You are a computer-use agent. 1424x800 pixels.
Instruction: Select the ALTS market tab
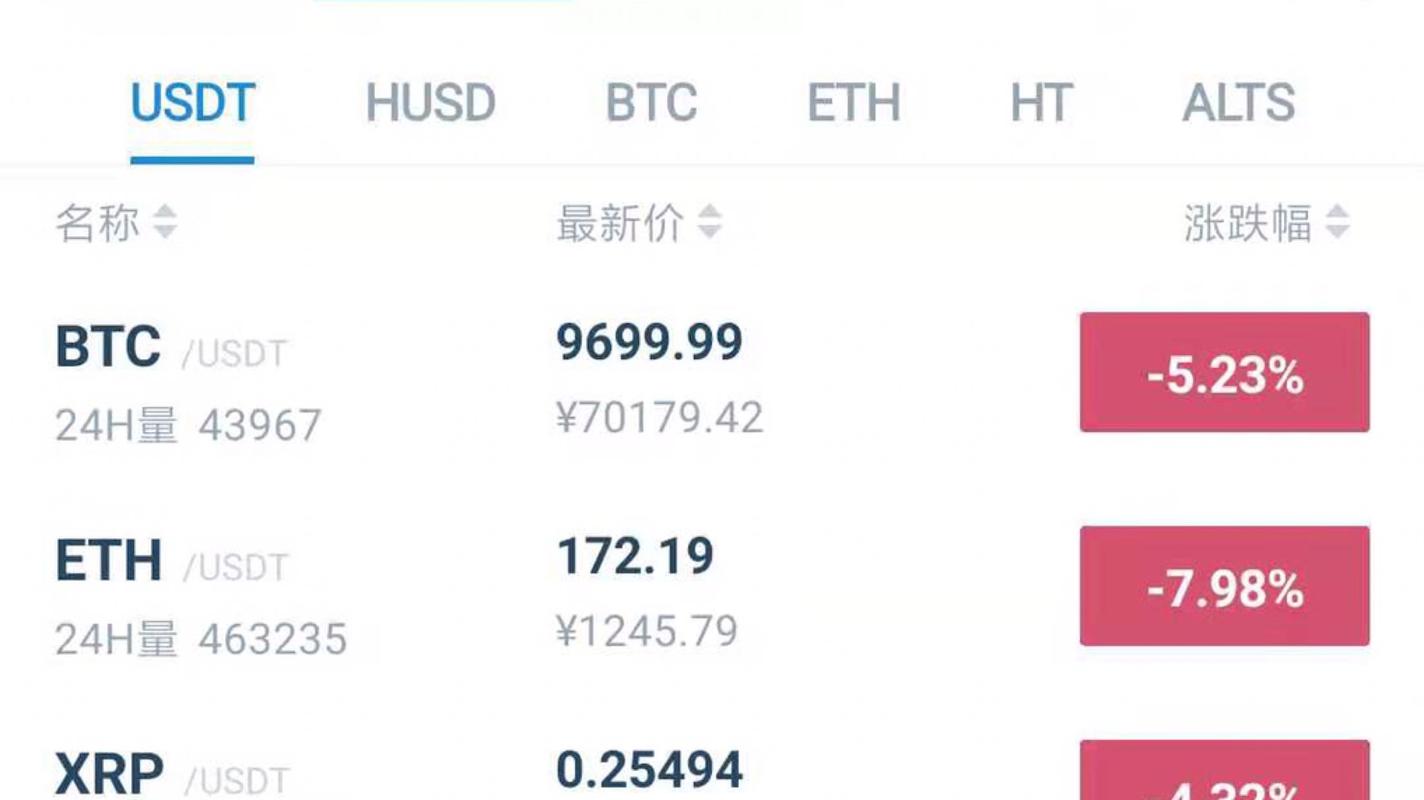[1239, 103]
